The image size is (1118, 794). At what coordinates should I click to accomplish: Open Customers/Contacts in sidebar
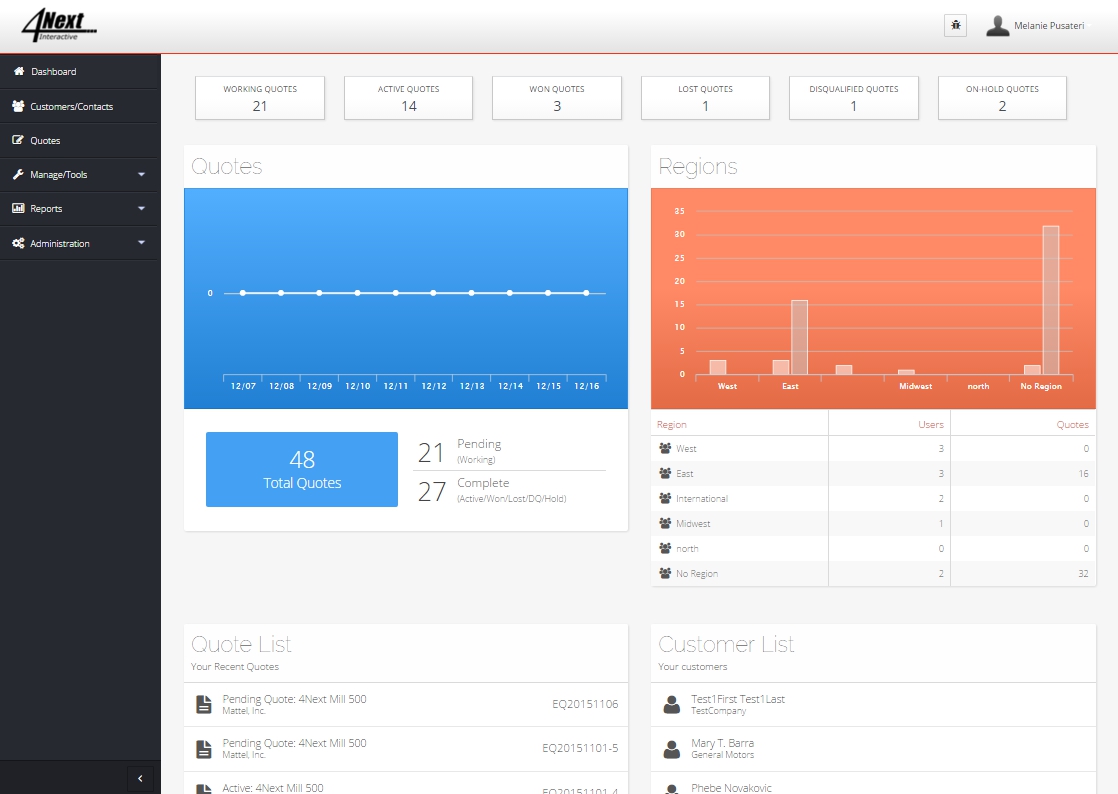80,106
